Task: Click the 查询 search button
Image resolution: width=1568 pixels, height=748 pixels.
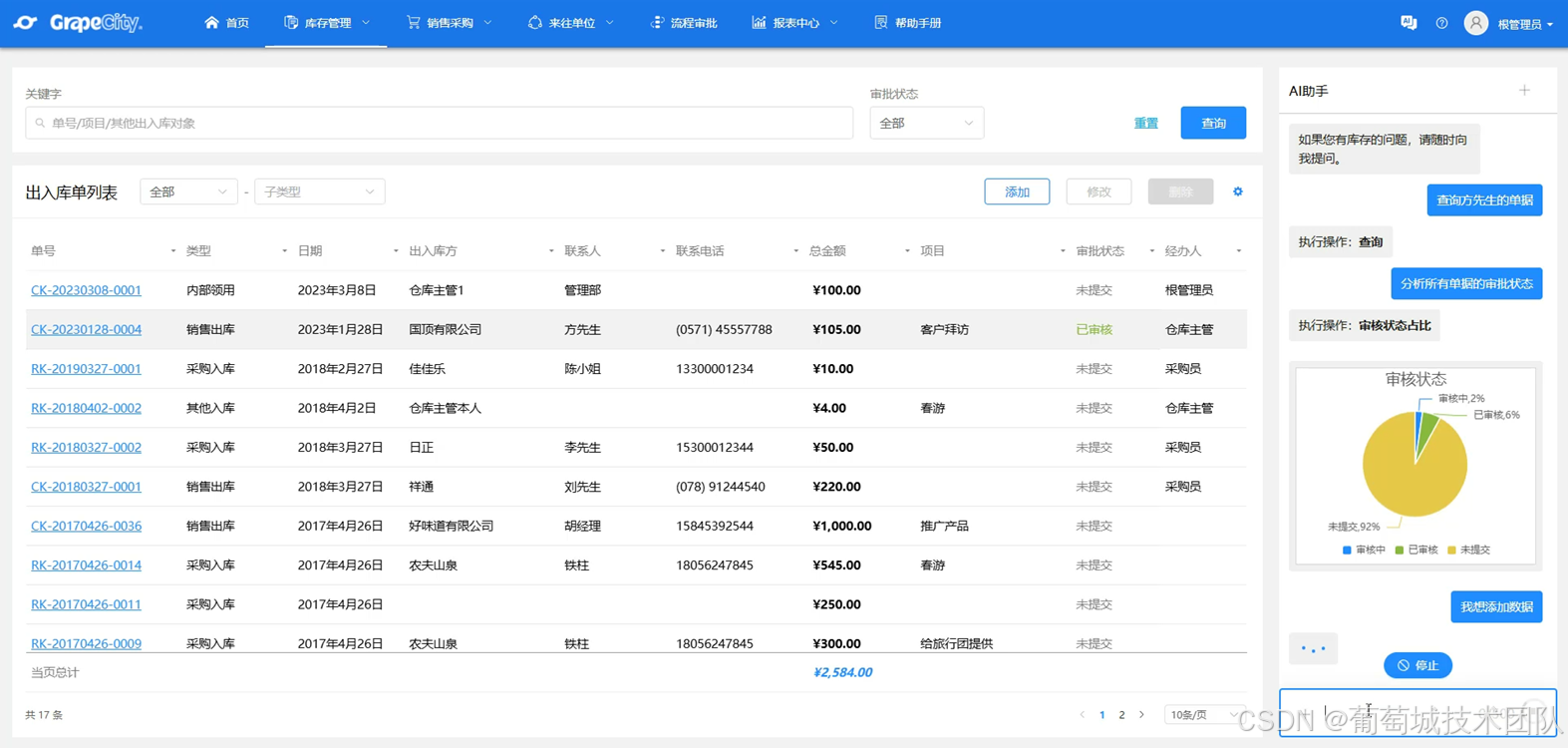Action: [x=1213, y=123]
